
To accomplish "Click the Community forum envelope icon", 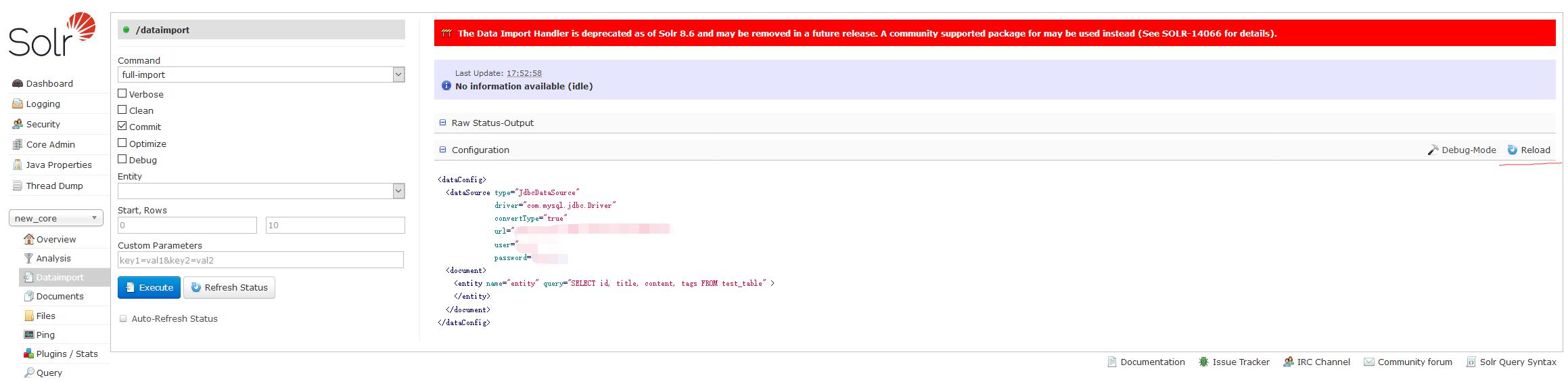I will click(1368, 362).
